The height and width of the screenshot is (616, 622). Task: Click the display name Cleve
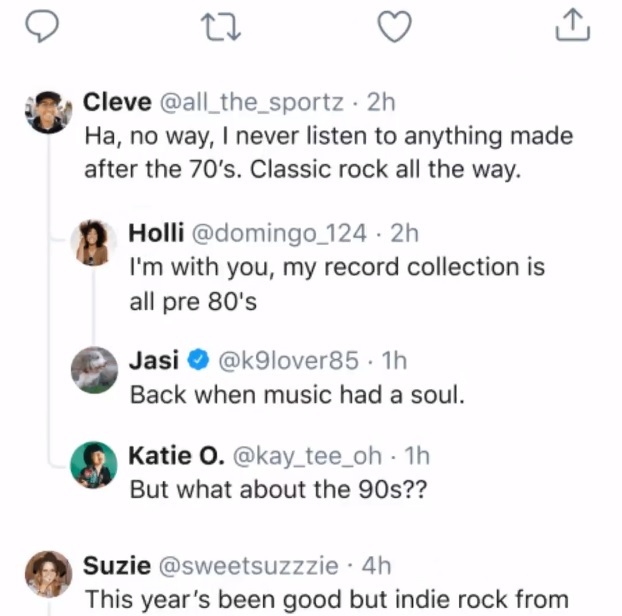tap(115, 102)
